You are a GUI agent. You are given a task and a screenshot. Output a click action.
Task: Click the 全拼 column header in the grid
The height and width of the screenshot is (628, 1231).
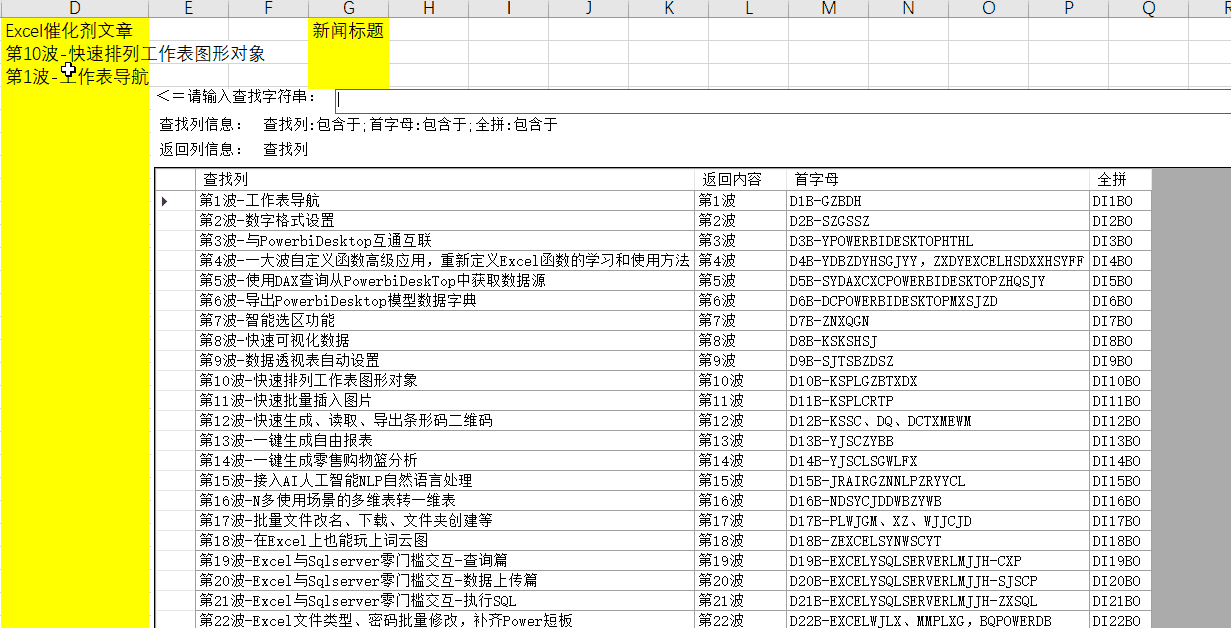(x=1120, y=179)
